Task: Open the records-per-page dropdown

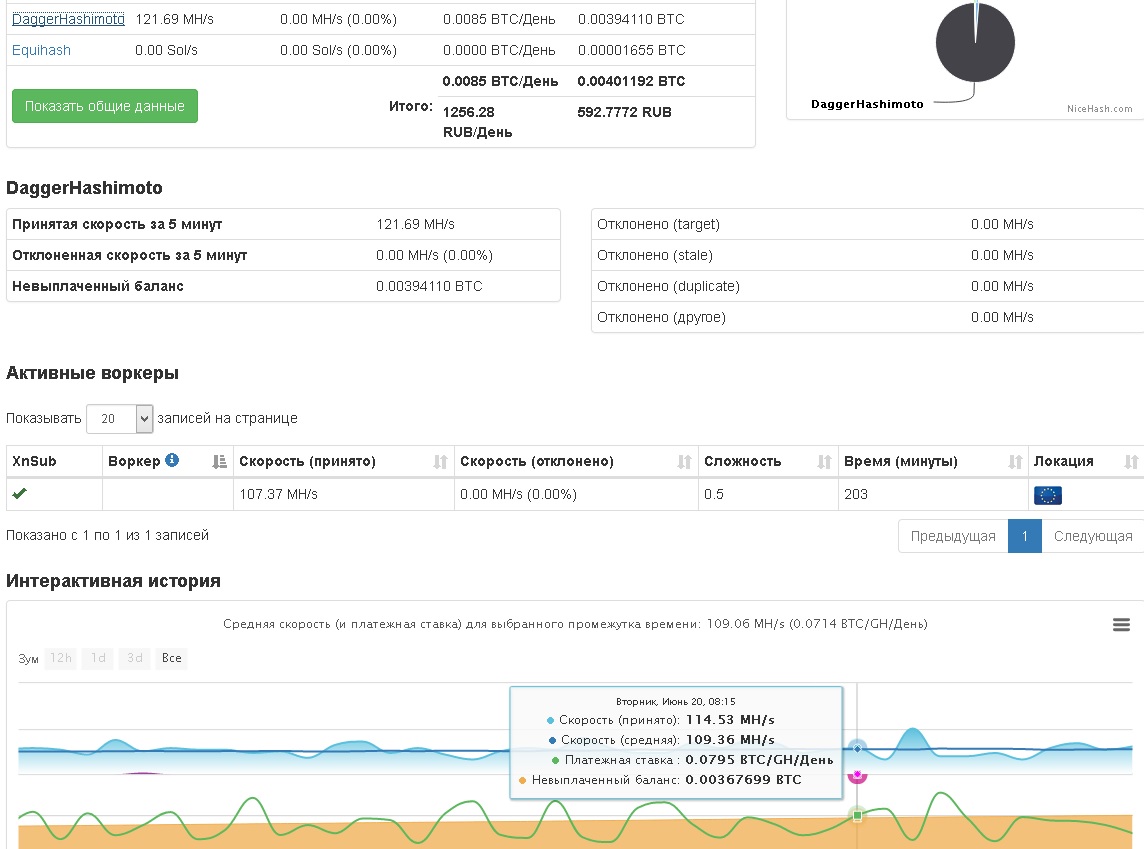Action: pos(119,419)
